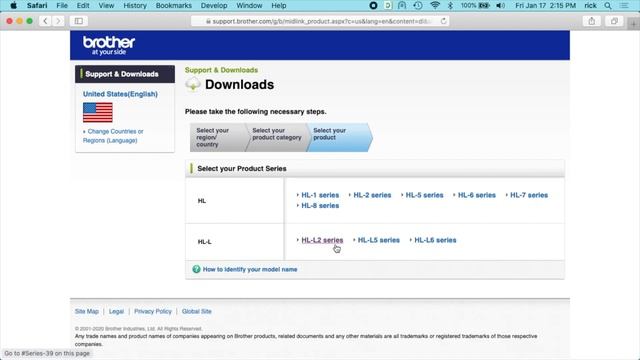This screenshot has height=360, width=640.
Task: Open Spotlight search
Action: click(x=608, y=6)
